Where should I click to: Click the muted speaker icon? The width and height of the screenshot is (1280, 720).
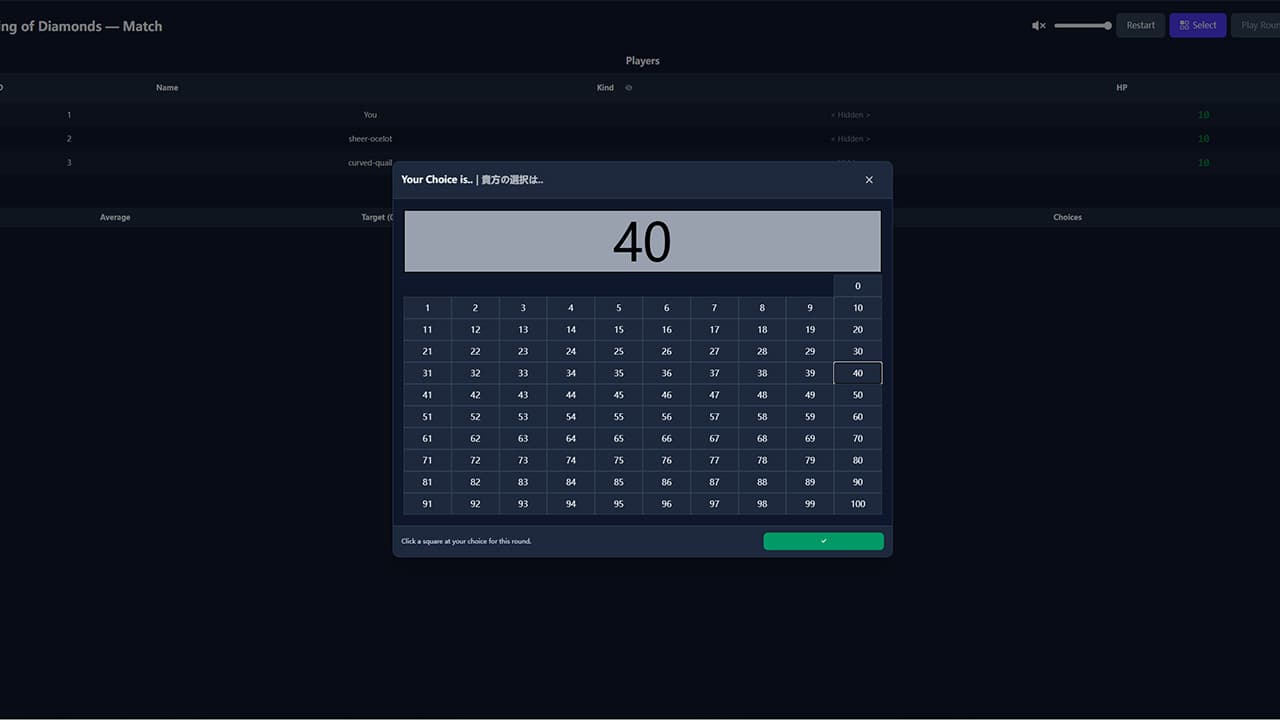click(x=1038, y=26)
